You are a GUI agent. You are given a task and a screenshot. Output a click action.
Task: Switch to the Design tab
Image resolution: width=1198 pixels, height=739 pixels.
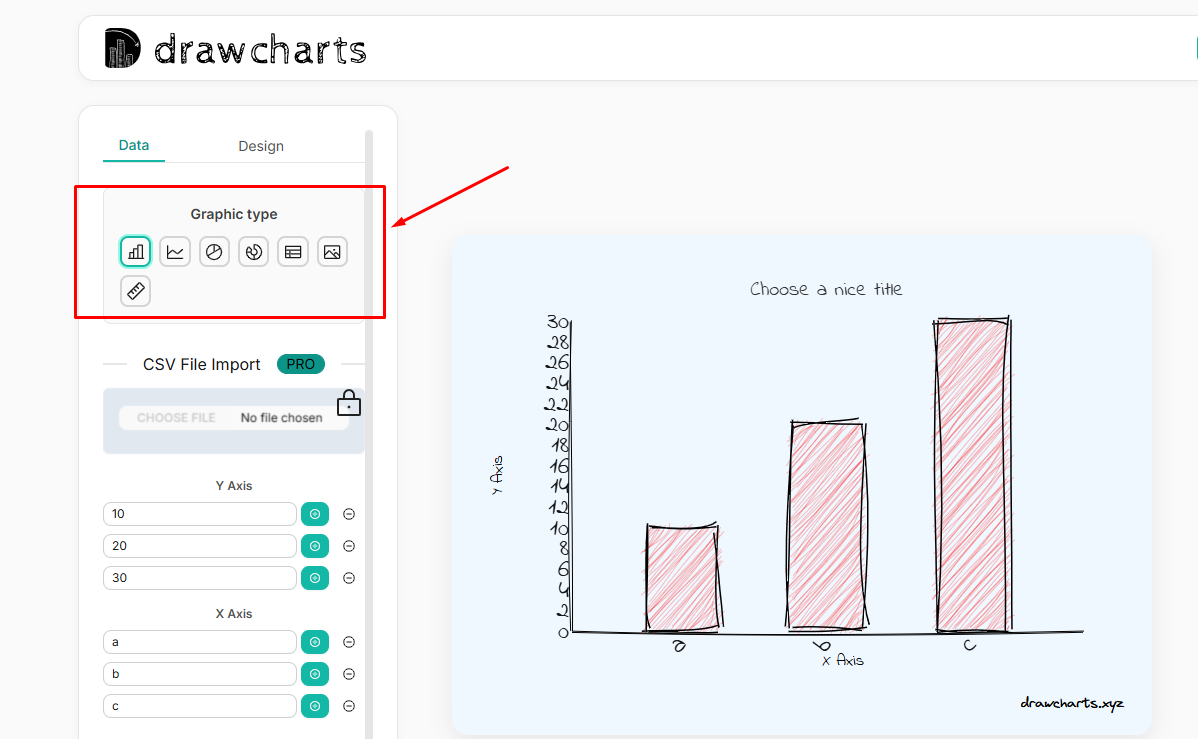261,146
